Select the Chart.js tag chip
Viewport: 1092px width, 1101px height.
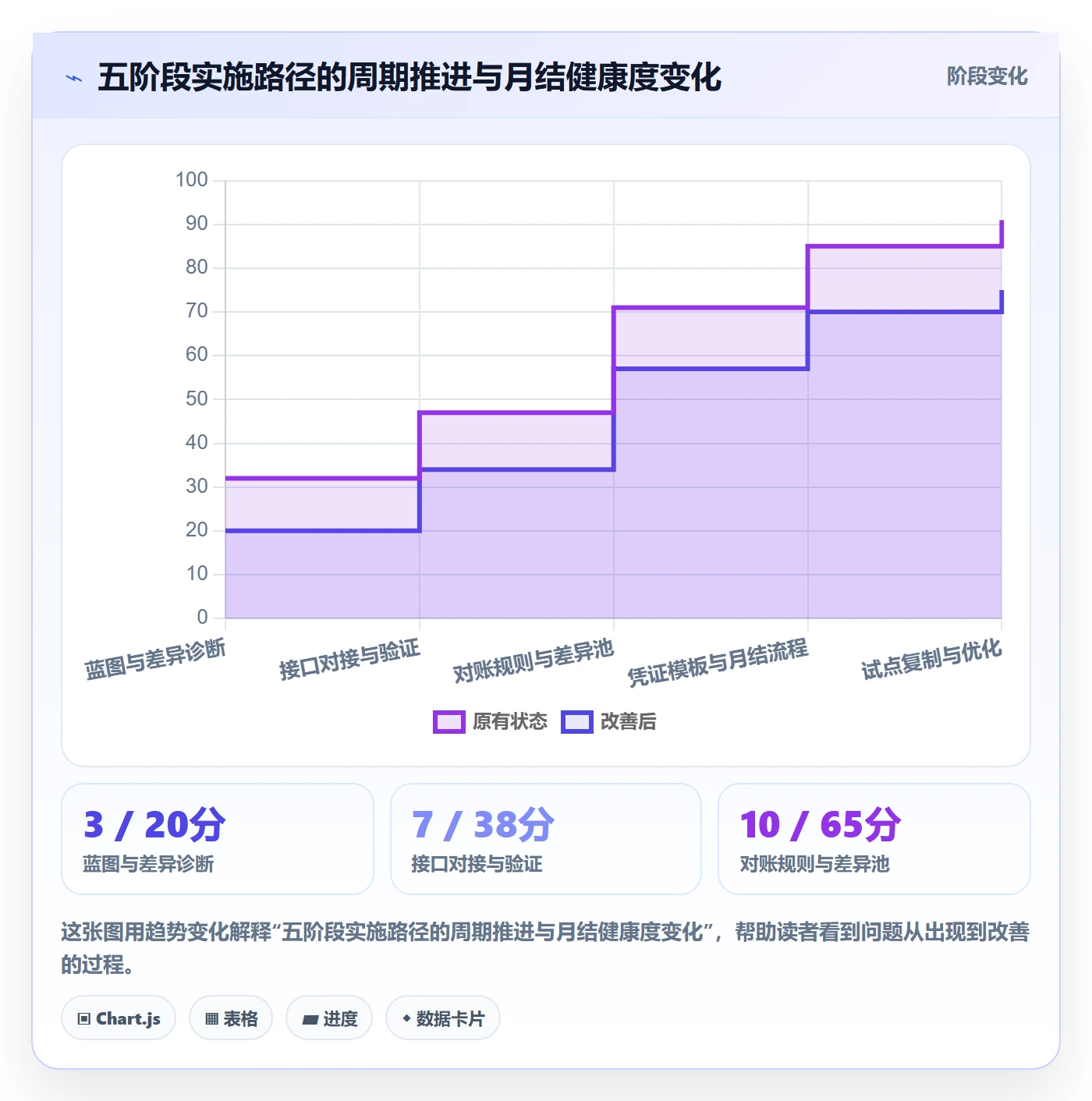click(x=119, y=1018)
